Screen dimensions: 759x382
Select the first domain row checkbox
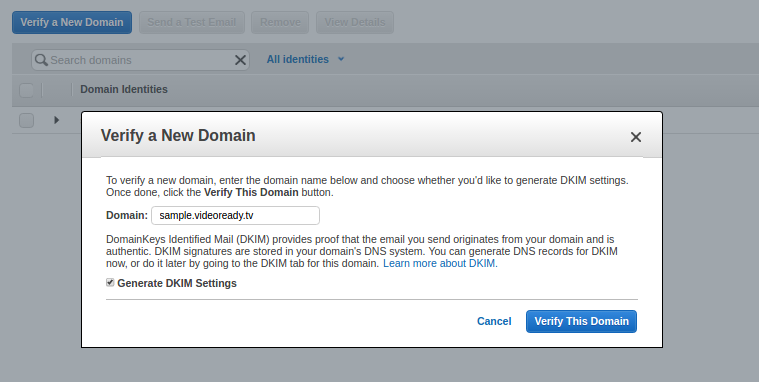(26, 120)
